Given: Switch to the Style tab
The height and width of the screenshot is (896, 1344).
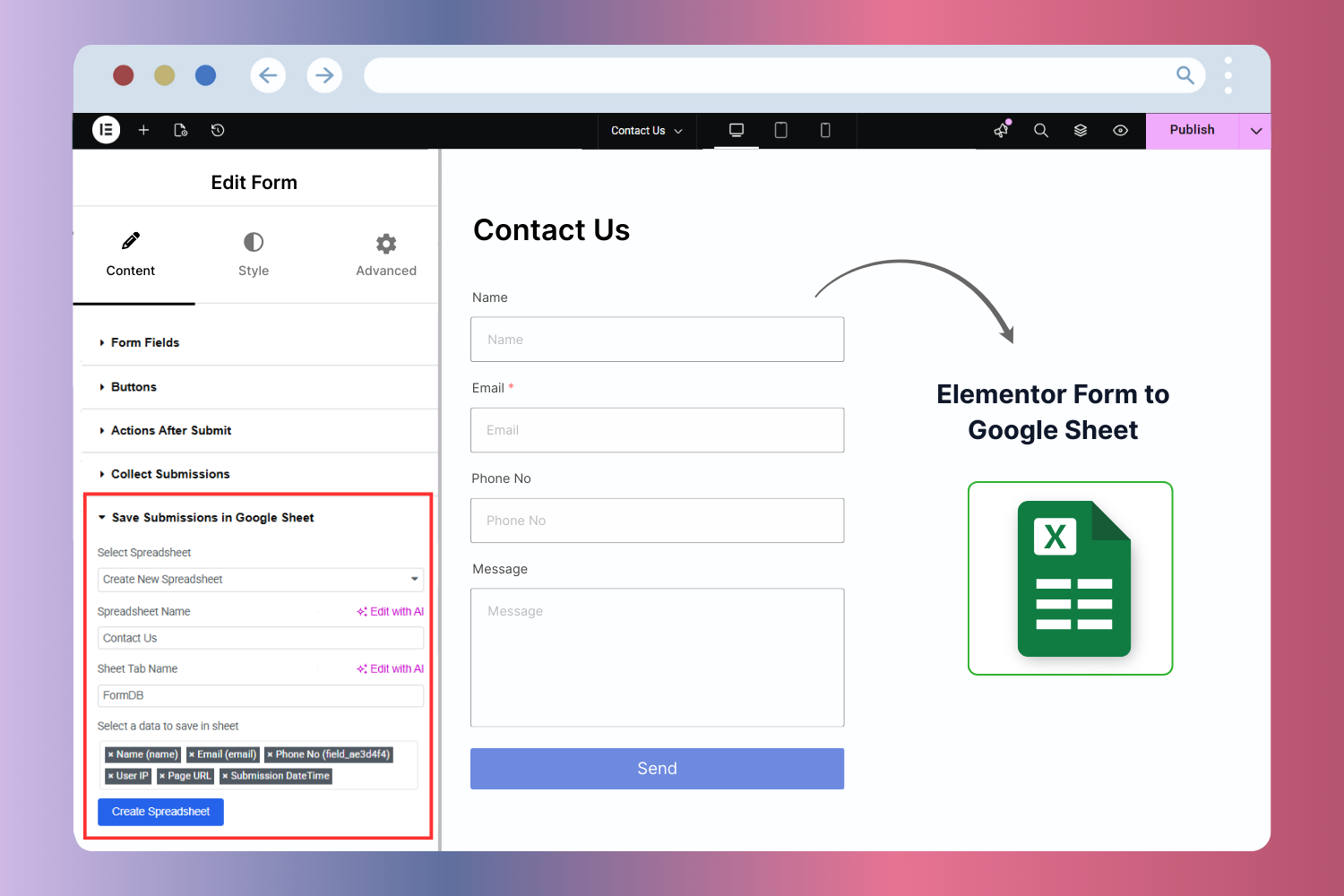Looking at the screenshot, I should point(254,254).
